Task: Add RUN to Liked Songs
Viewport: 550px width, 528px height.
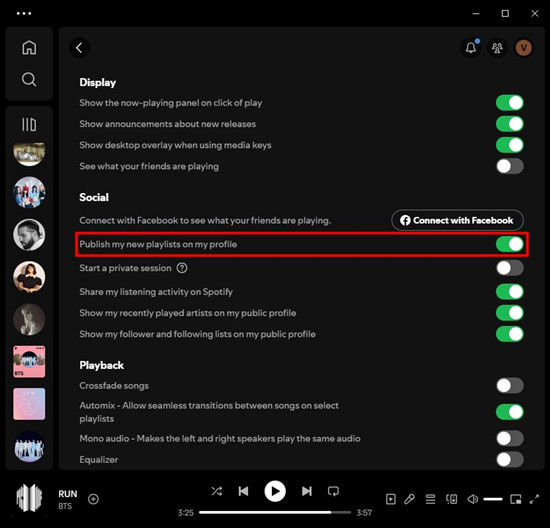Action: click(x=93, y=499)
